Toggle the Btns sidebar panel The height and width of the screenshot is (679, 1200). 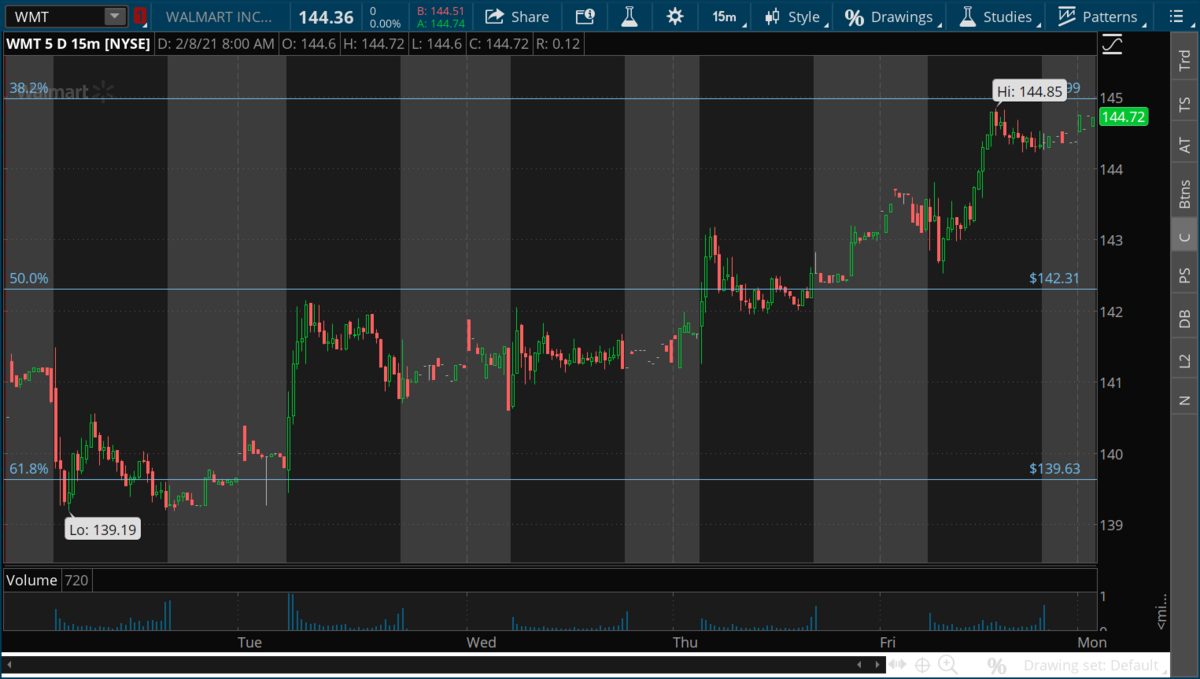click(x=1185, y=192)
